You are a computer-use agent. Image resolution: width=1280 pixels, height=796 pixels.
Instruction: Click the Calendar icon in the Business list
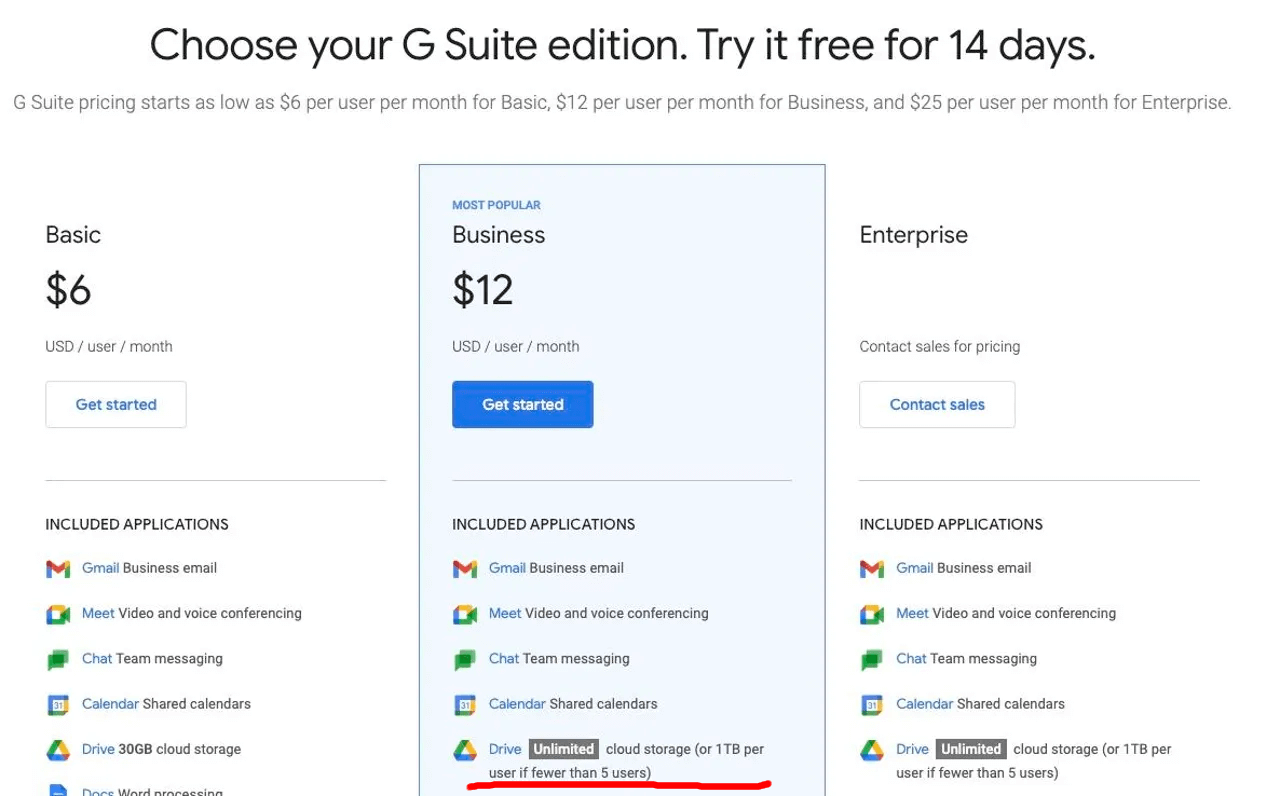coord(465,705)
